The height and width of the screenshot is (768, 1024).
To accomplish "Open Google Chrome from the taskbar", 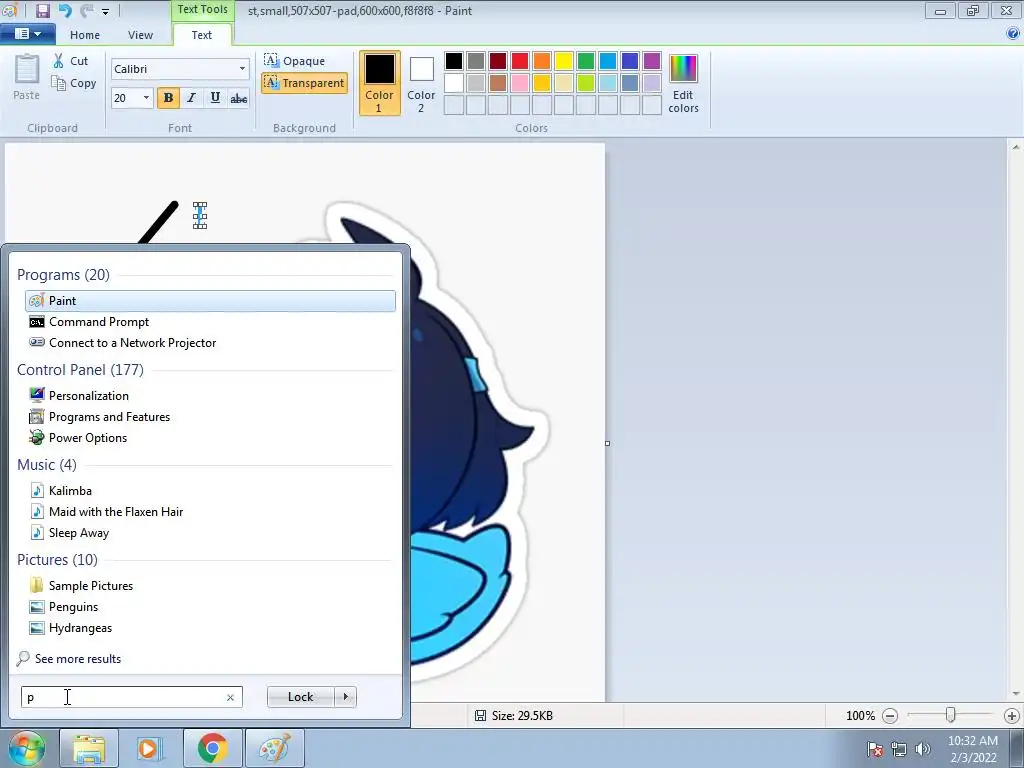I will pos(212,748).
